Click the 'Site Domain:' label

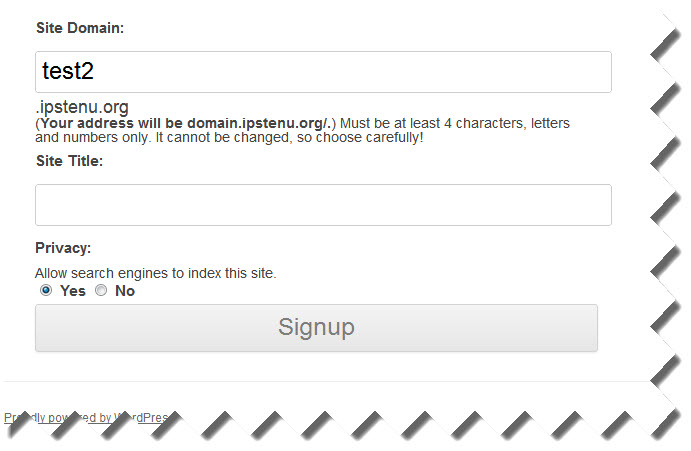[80, 28]
